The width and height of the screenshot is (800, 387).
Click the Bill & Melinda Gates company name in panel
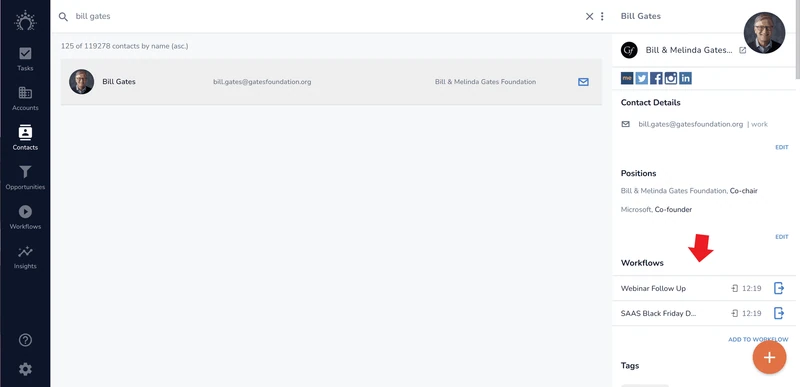click(689, 50)
